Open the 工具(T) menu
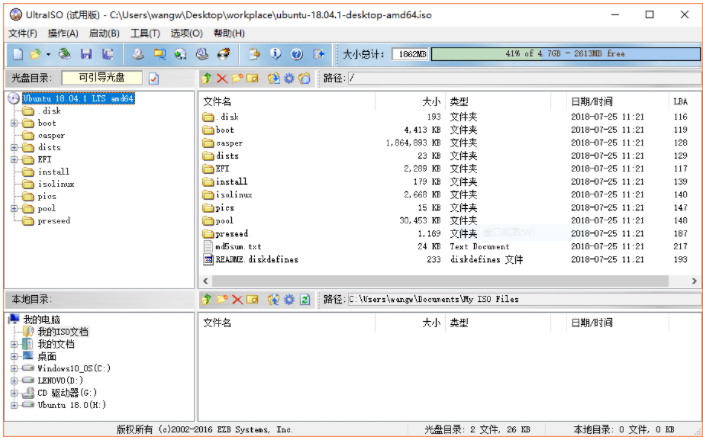This screenshot has width=703, height=440. point(145,34)
